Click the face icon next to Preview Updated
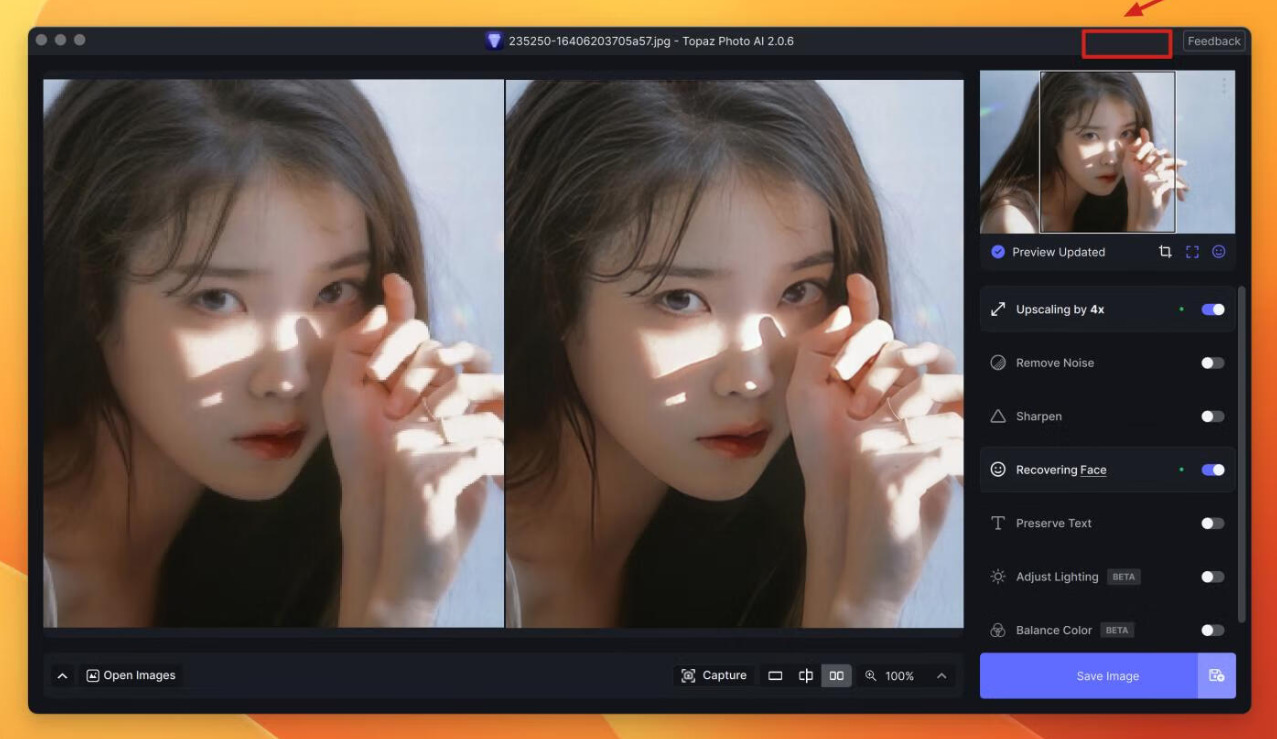The height and width of the screenshot is (739, 1277). tap(1219, 252)
